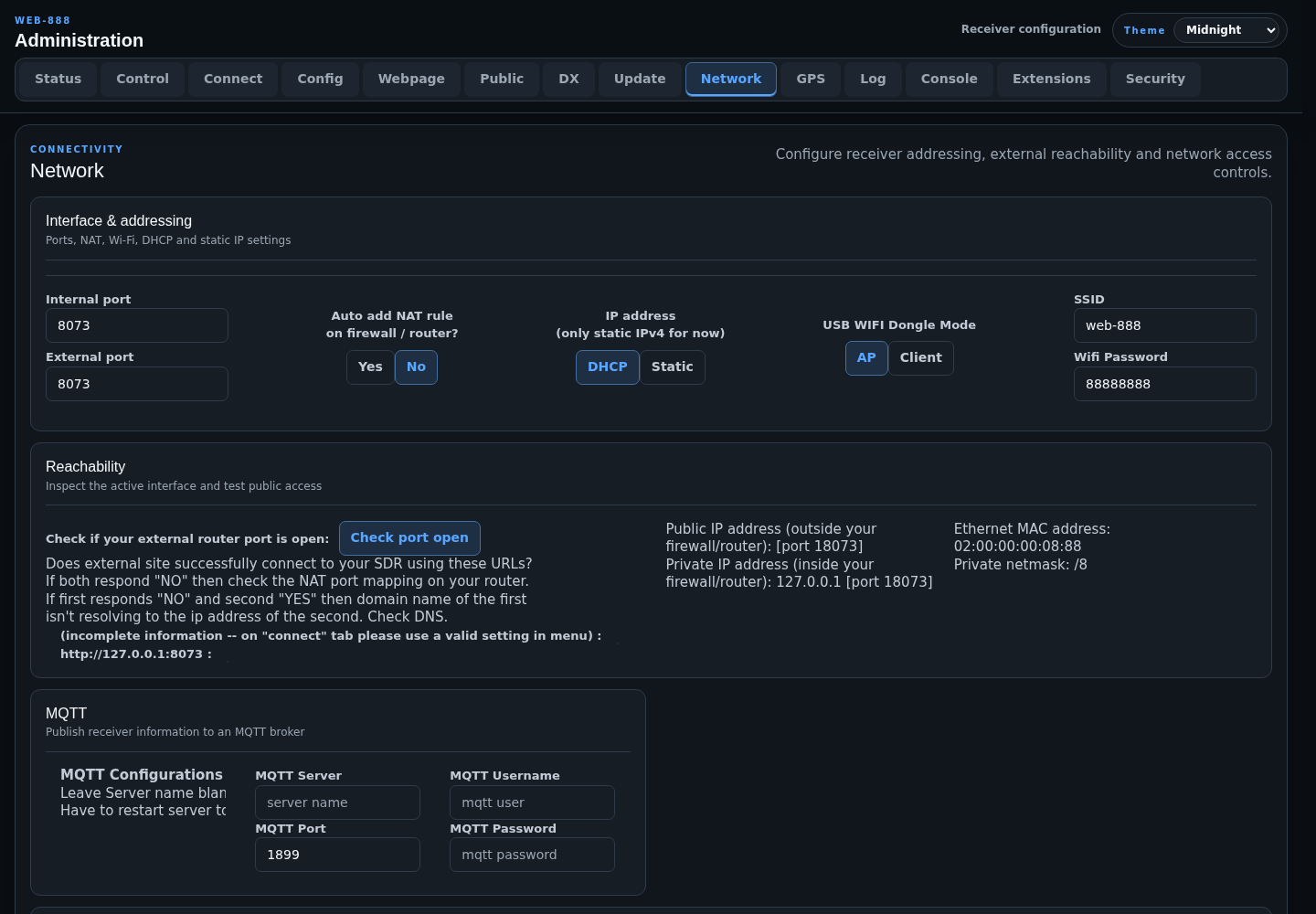Select DHCP for IP address
Viewport: 1316px width, 914px height.
point(608,367)
